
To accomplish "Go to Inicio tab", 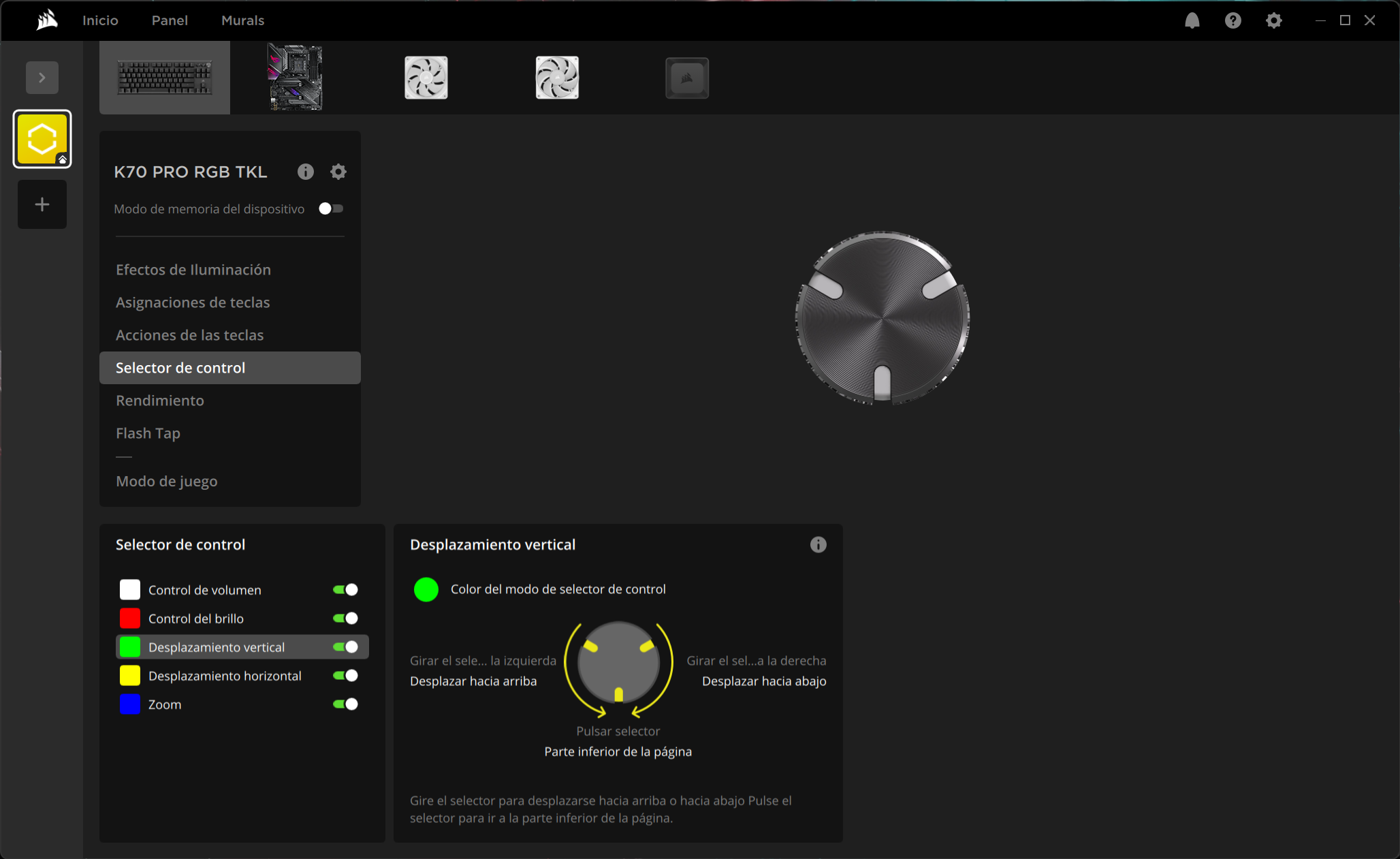I will (x=100, y=20).
